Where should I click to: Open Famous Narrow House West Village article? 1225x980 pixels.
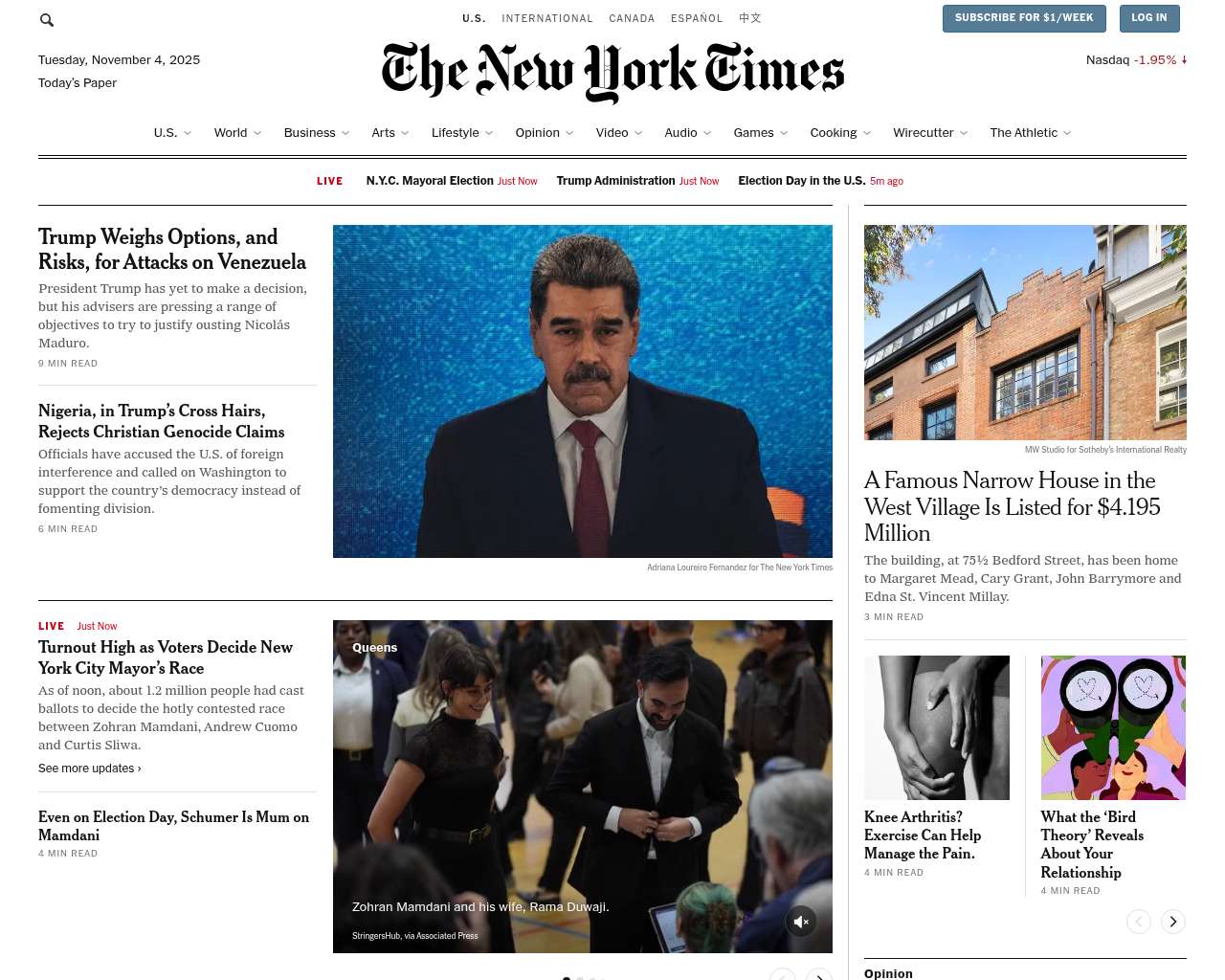pyautogui.click(x=1012, y=506)
